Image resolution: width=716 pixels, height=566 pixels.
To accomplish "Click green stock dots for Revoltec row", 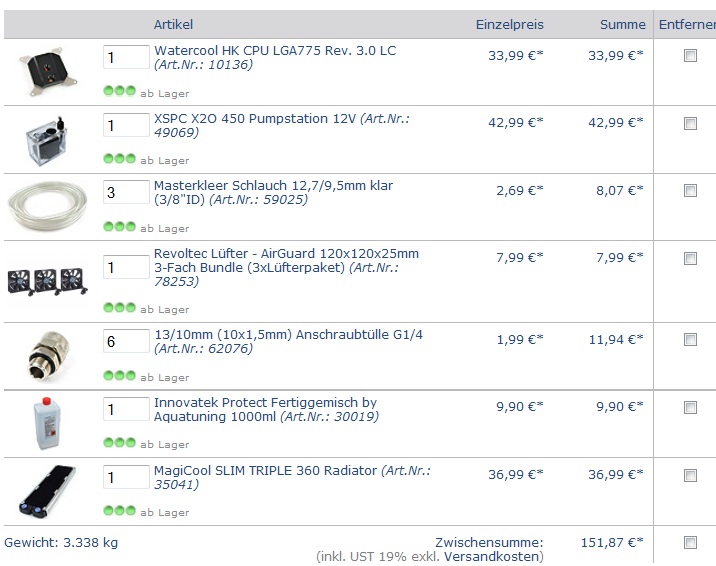I will [120, 307].
